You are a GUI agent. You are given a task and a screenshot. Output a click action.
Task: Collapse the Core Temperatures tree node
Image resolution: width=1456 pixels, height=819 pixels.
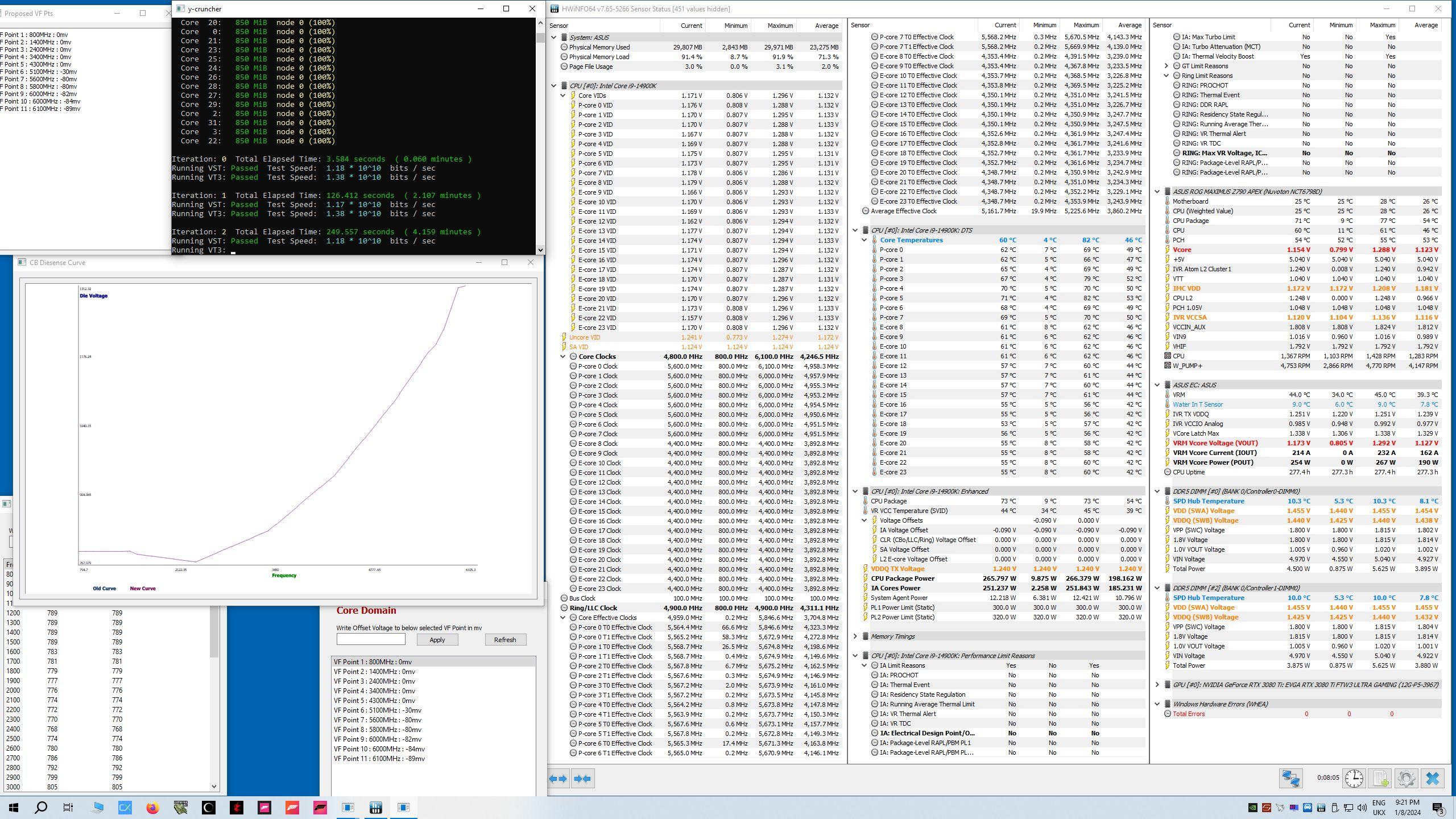(864, 240)
